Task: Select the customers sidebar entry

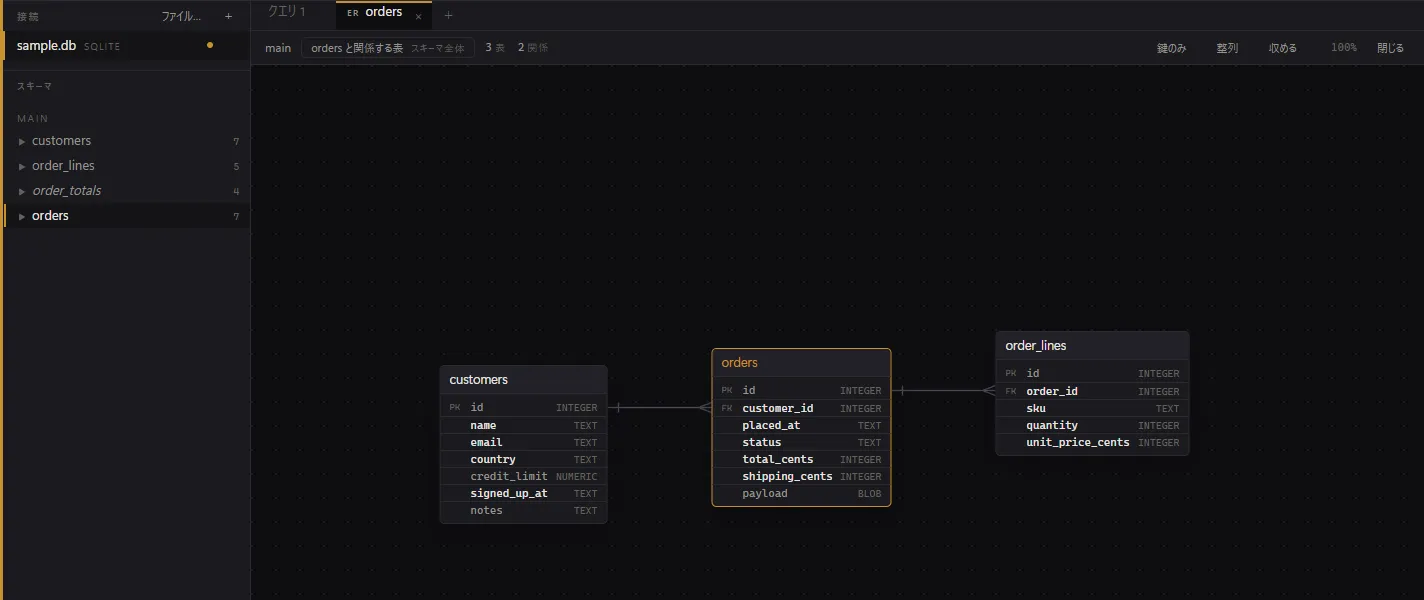Action: [x=127, y=141]
